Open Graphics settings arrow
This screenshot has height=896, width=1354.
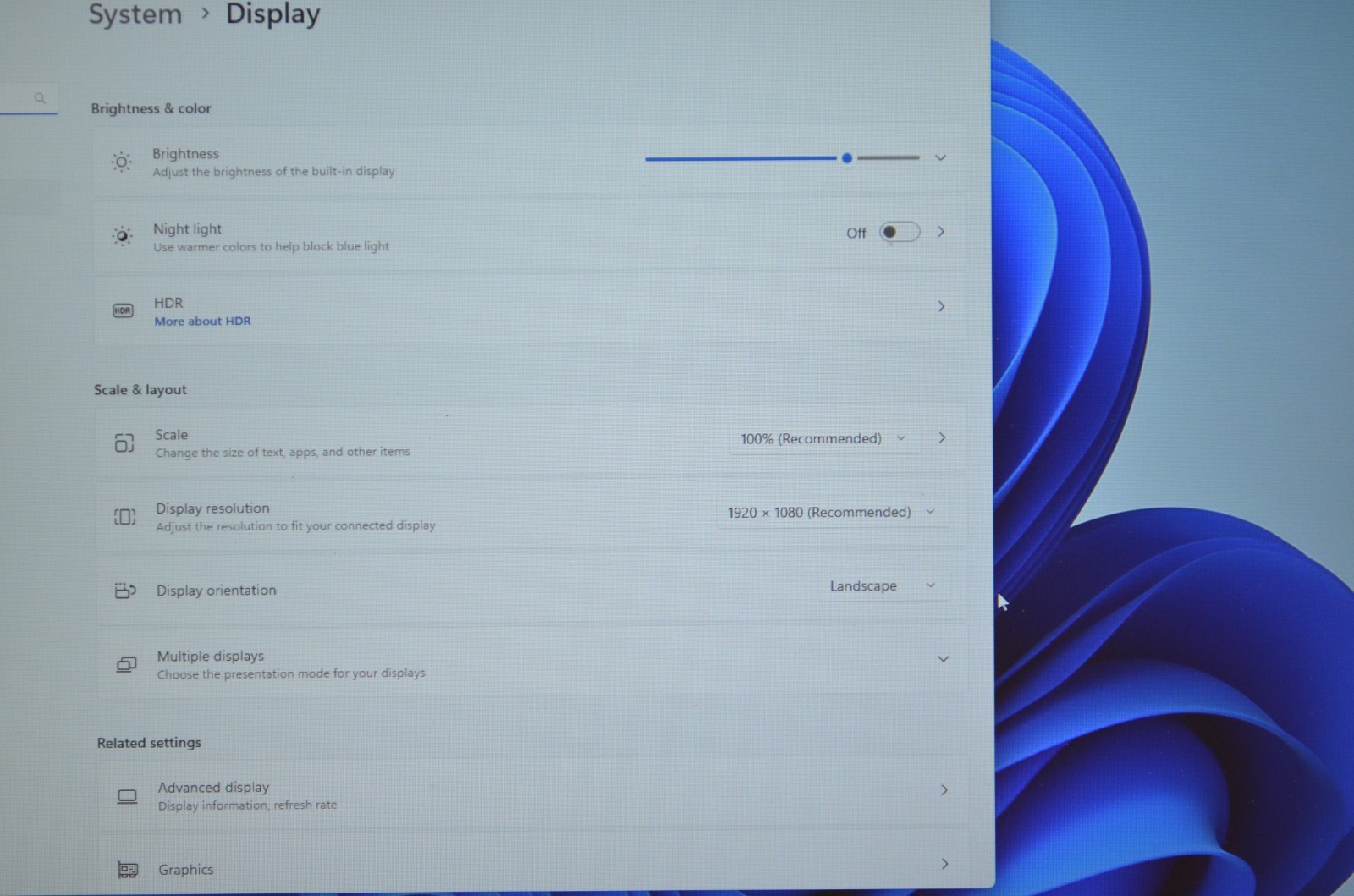click(x=944, y=864)
